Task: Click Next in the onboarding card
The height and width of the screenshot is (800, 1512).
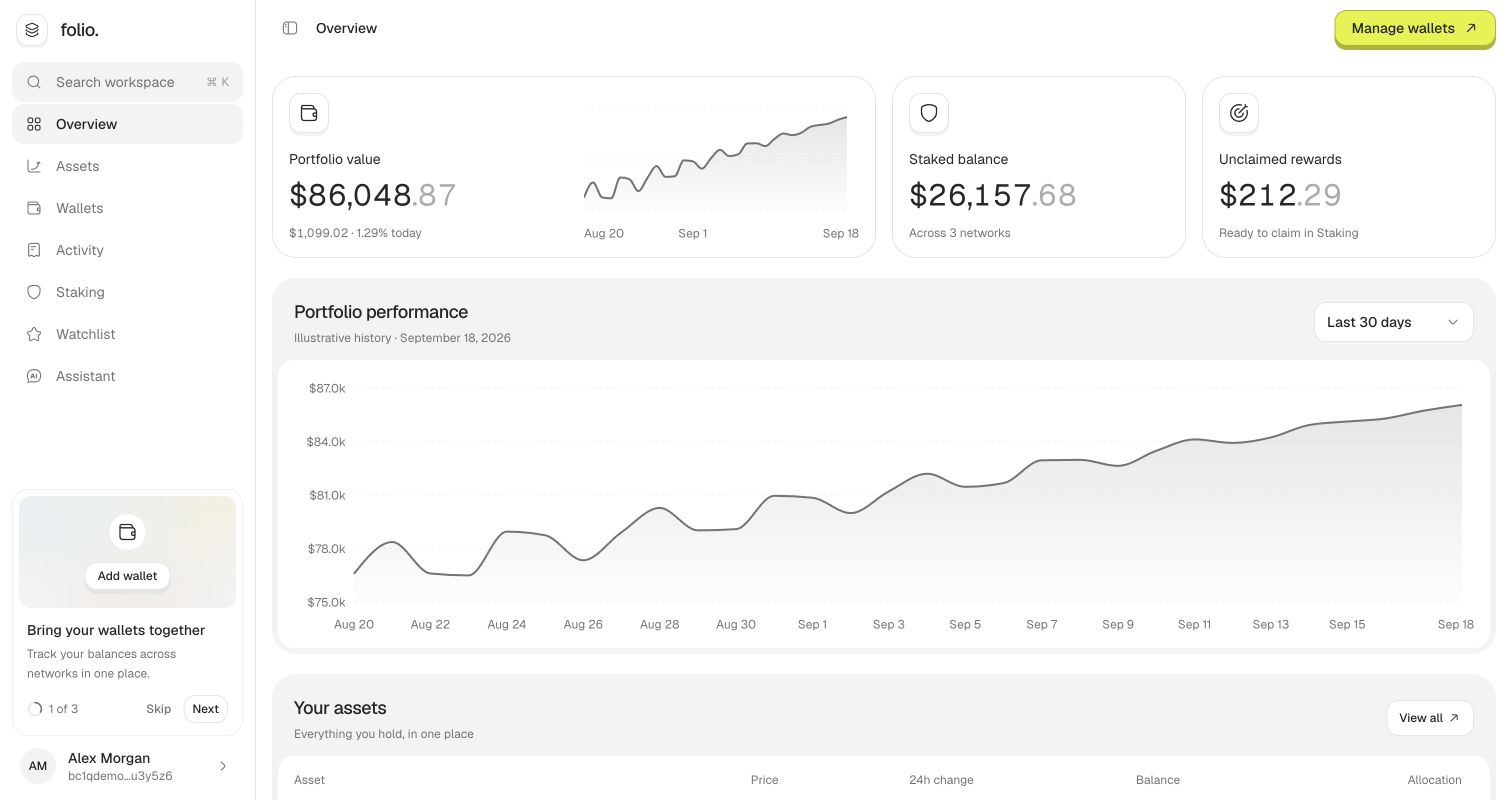Action: (x=206, y=709)
